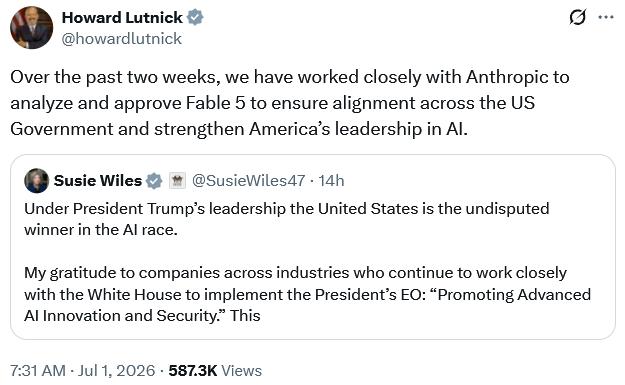Click the Grok slashed-circle icon
Viewport: 625px width, 385px height.
pos(578,18)
